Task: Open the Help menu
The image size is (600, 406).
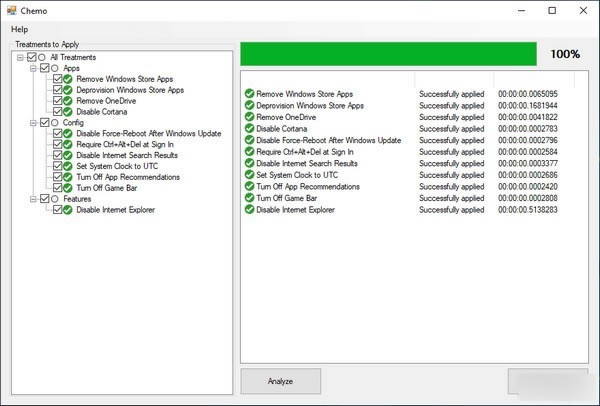Action: click(19, 29)
